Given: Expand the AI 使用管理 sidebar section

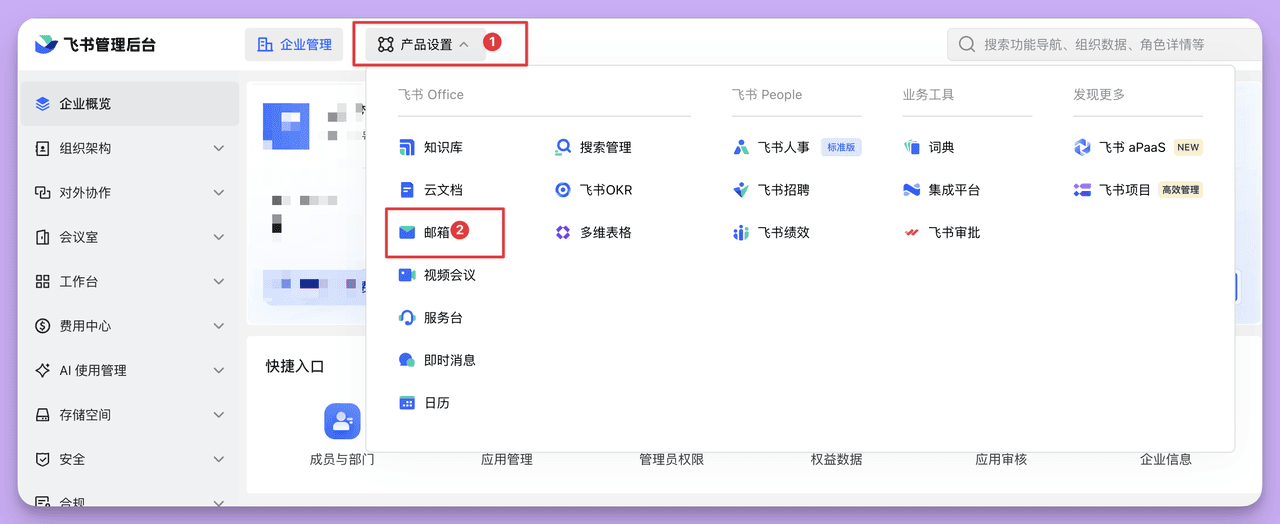Looking at the screenshot, I should click(x=219, y=370).
